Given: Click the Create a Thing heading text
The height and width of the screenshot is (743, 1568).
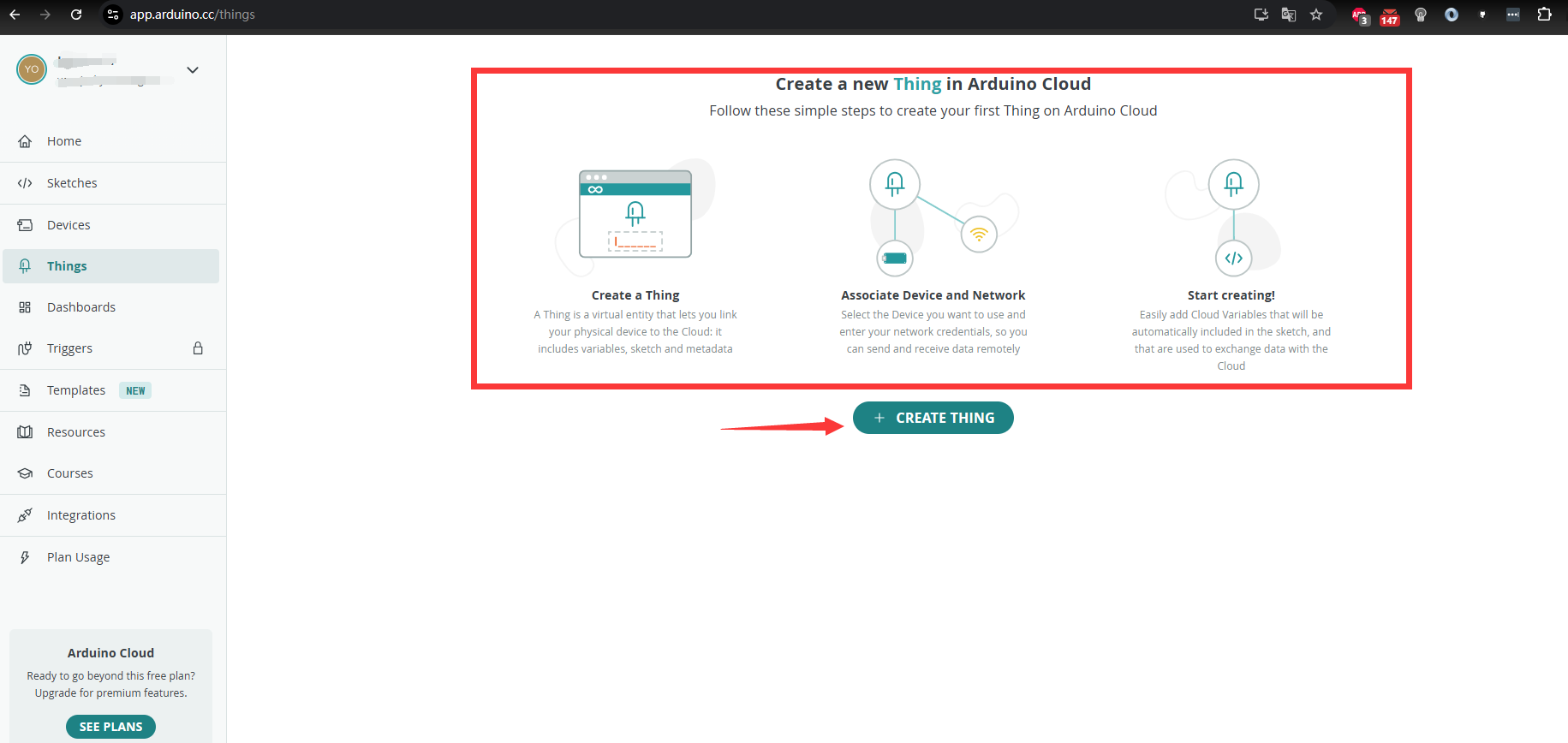Looking at the screenshot, I should [635, 295].
